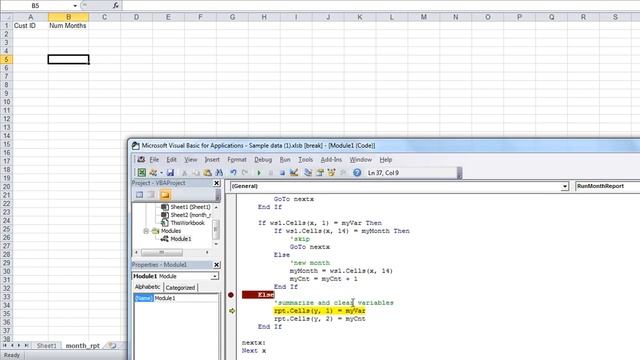The height and width of the screenshot is (360, 640).
Task: Click the VBA menu bar Excel control icon
Action: click(x=141, y=160)
